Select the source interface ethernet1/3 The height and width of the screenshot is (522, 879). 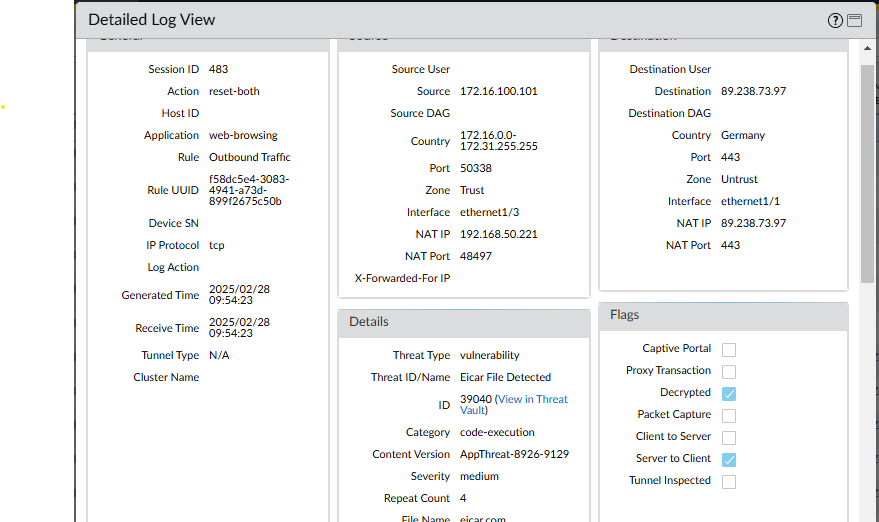489,212
